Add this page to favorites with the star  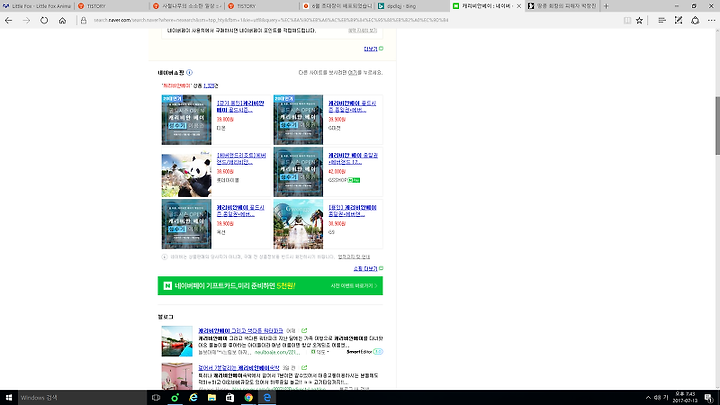pyautogui.click(x=639, y=20)
